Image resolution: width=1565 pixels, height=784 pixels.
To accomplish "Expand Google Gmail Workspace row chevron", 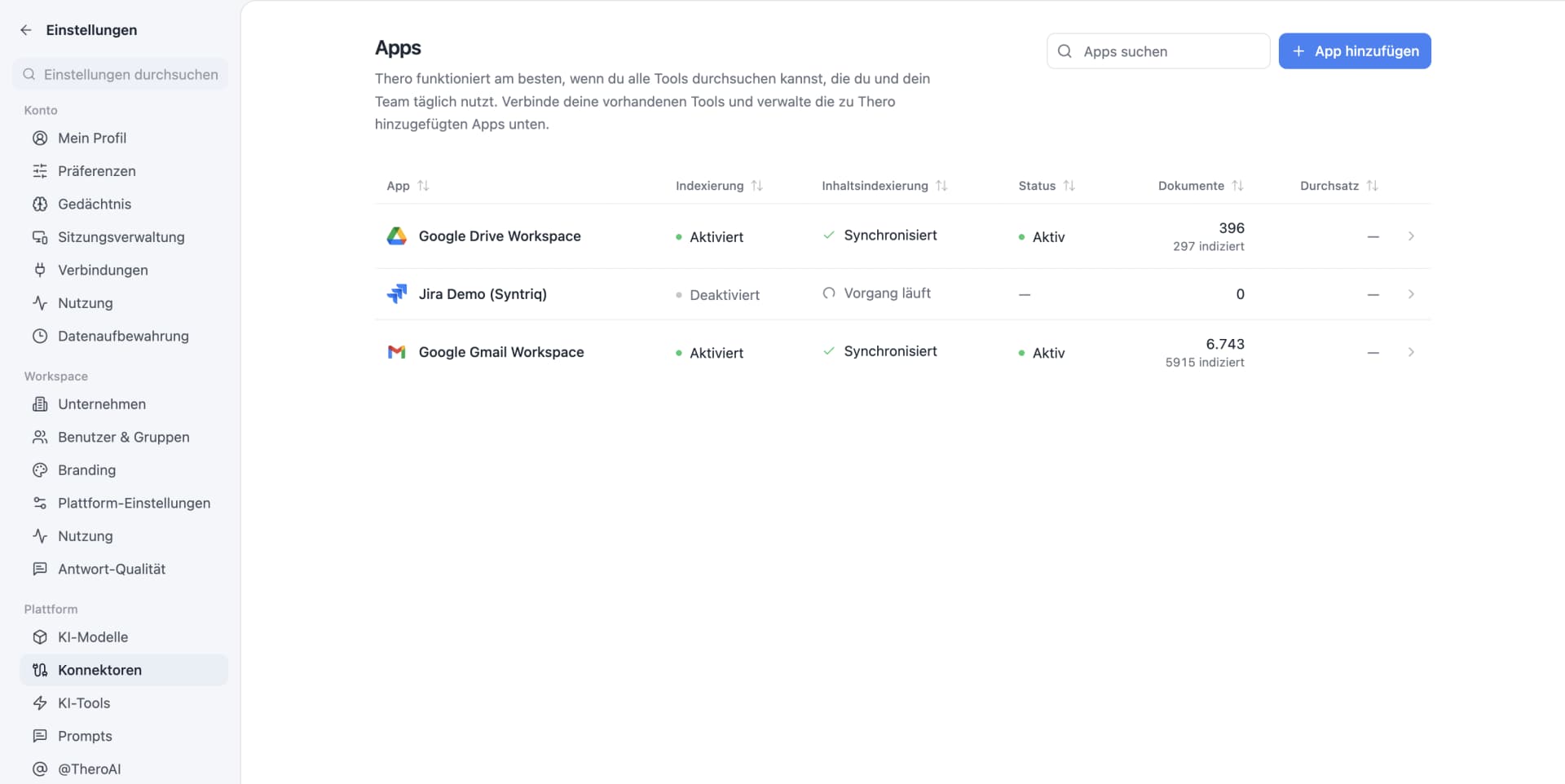I will tap(1411, 352).
